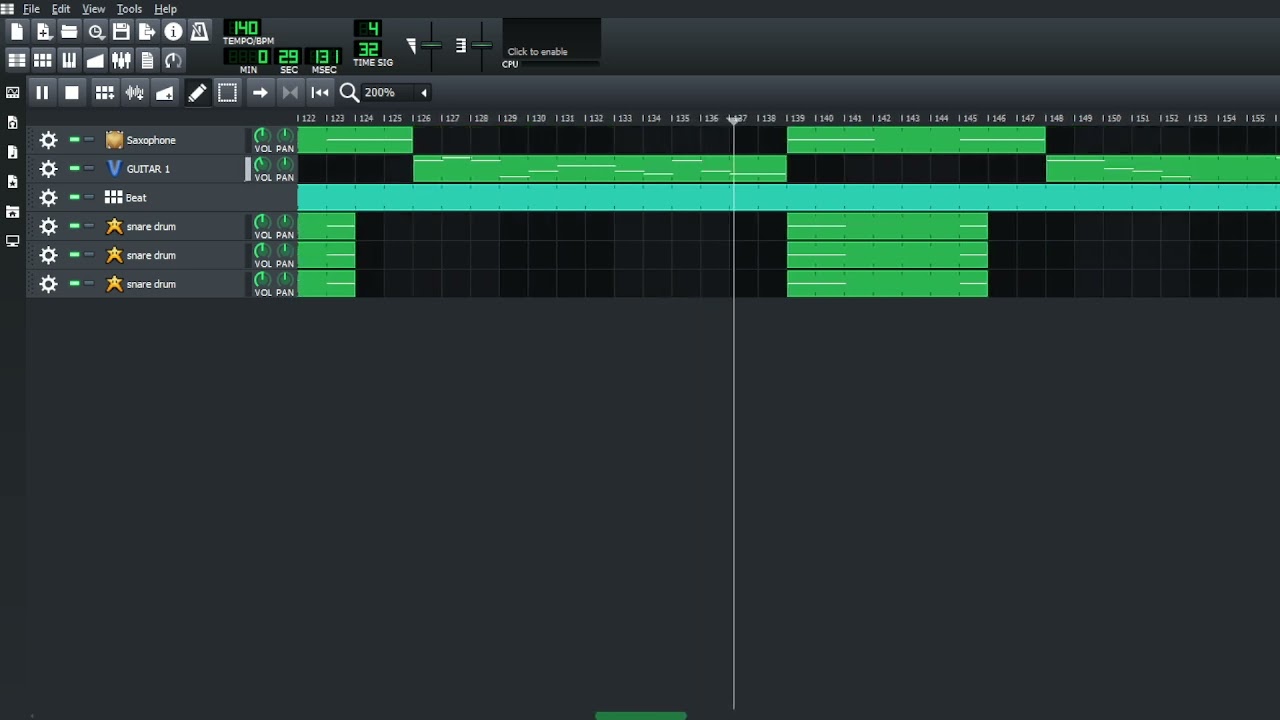Show the FX Mixer
Viewport: 1280px width, 720px height.
(121, 60)
